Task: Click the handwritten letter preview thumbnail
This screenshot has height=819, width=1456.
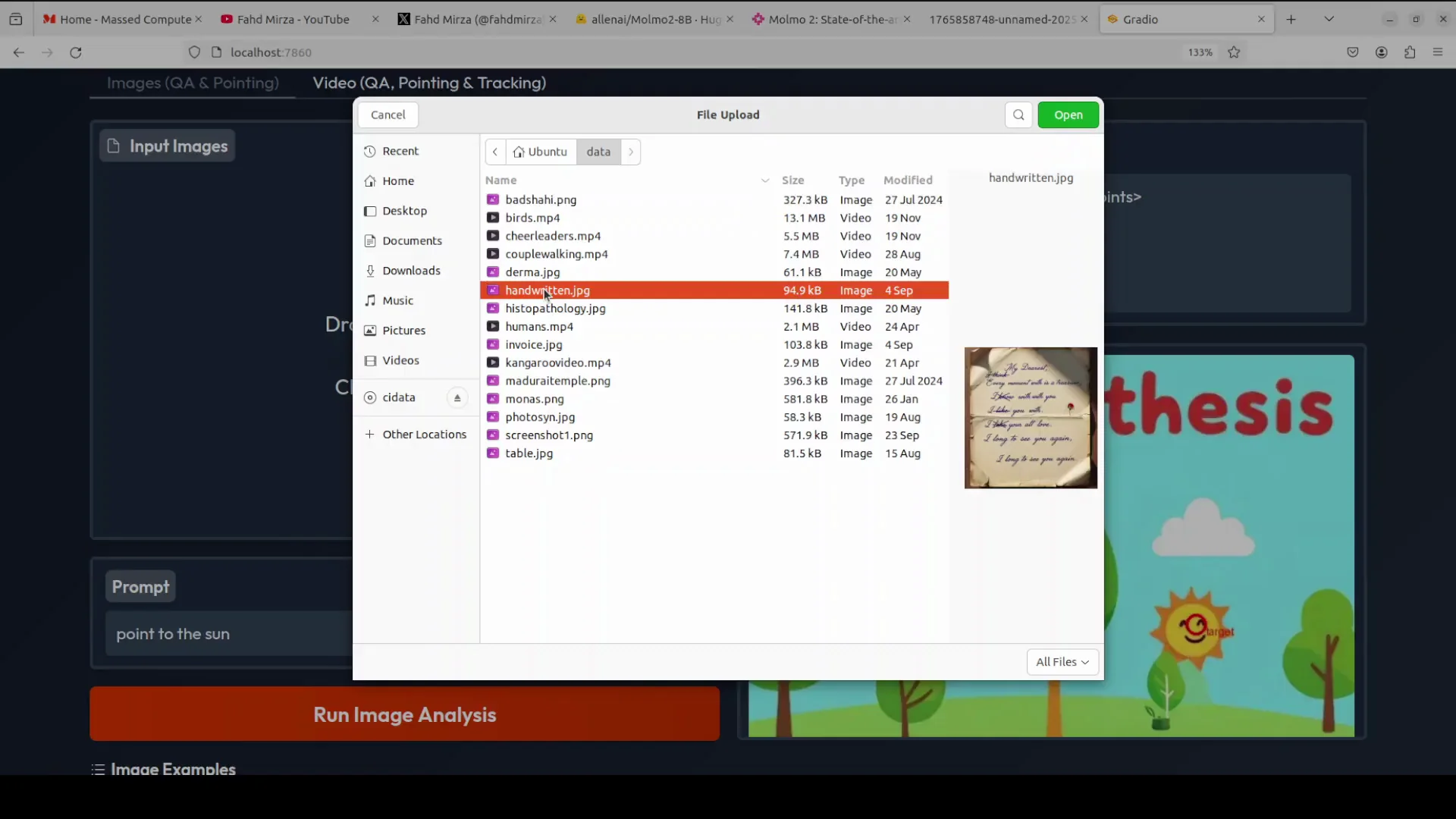Action: 1031,418
